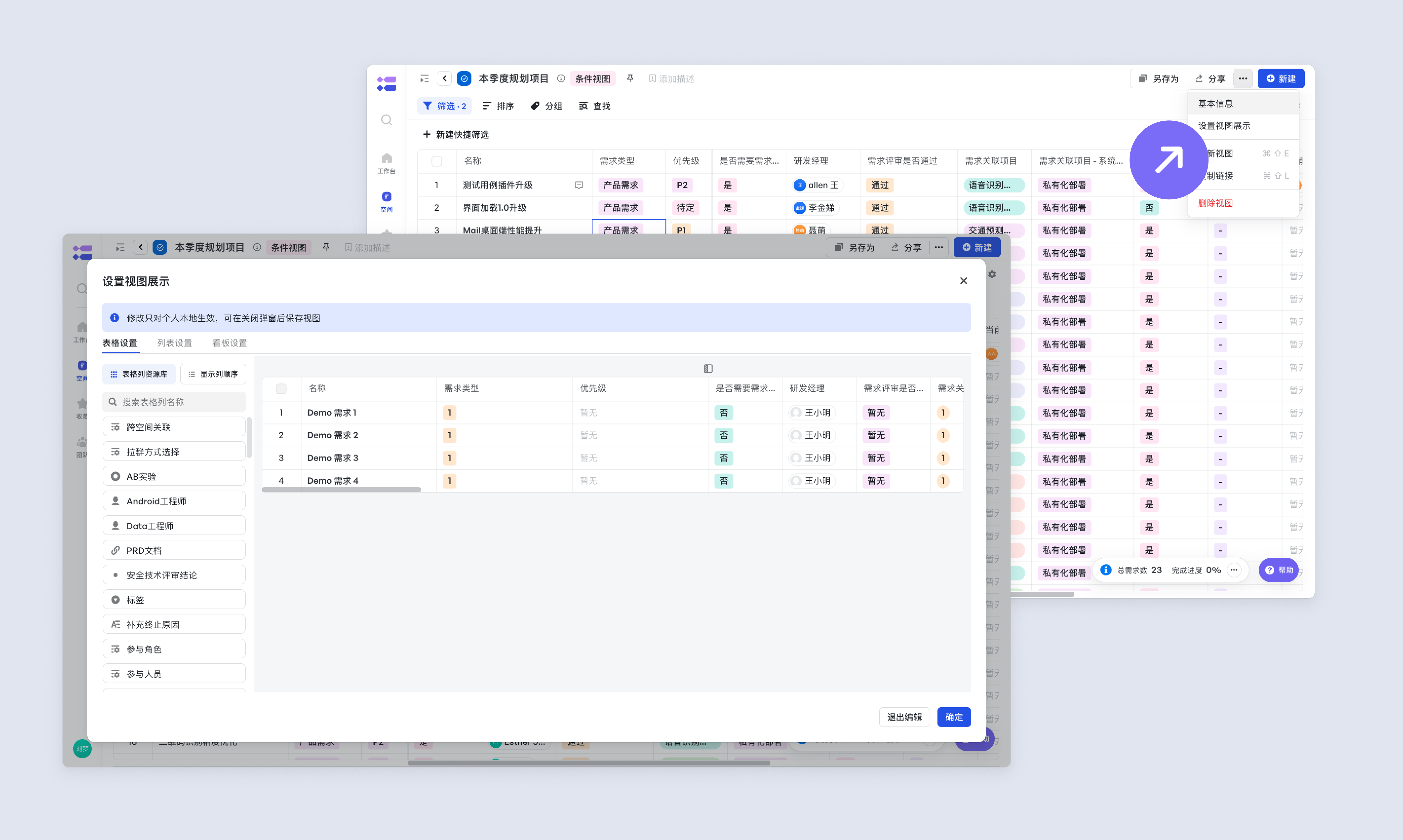The image size is (1403, 840).
Task: Click the 界面加载1.0升级 row name
Action: point(495,208)
